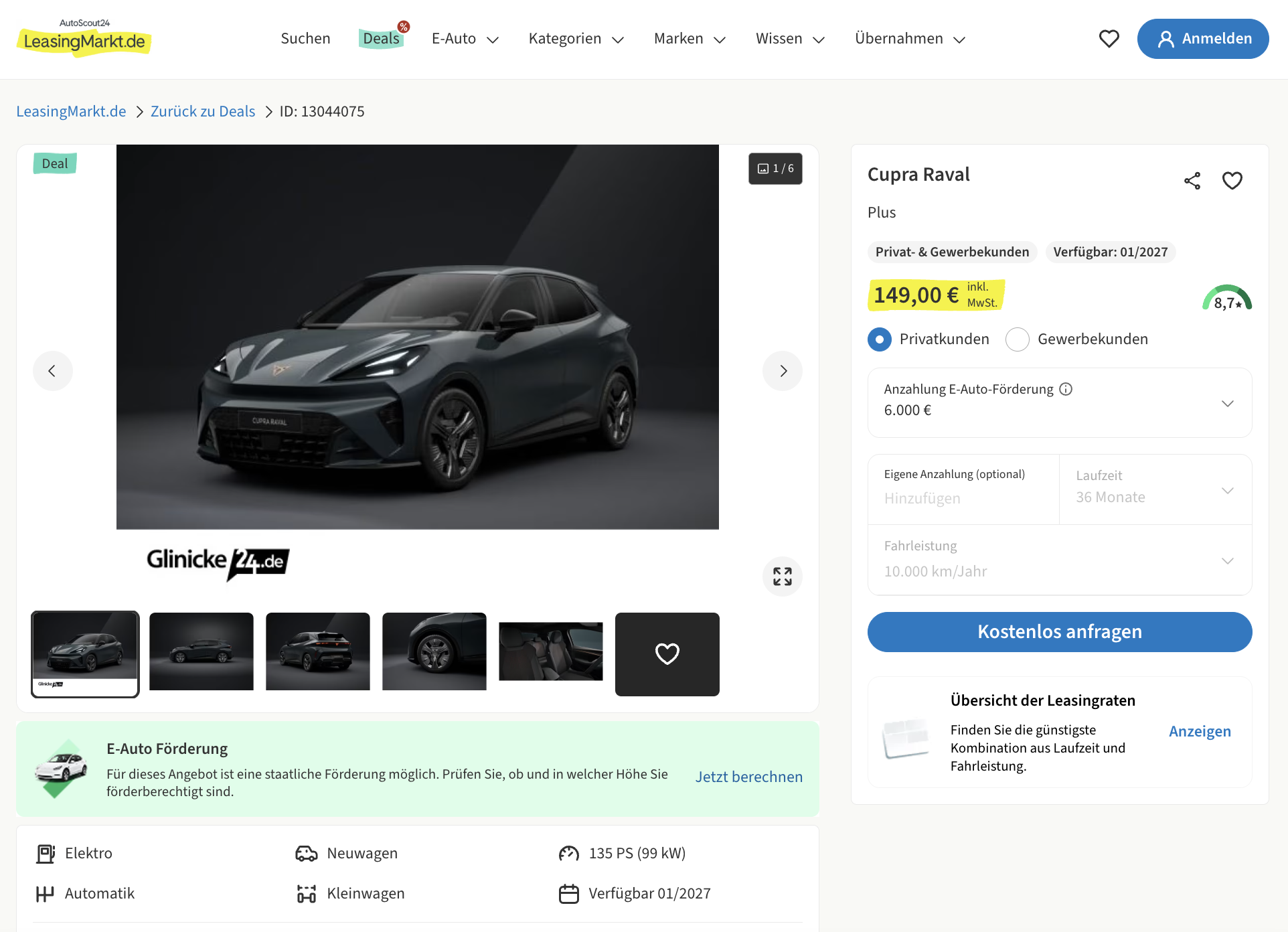Click the Leasingraten overview illustration
This screenshot has width=1288, height=932.
[x=906, y=739]
